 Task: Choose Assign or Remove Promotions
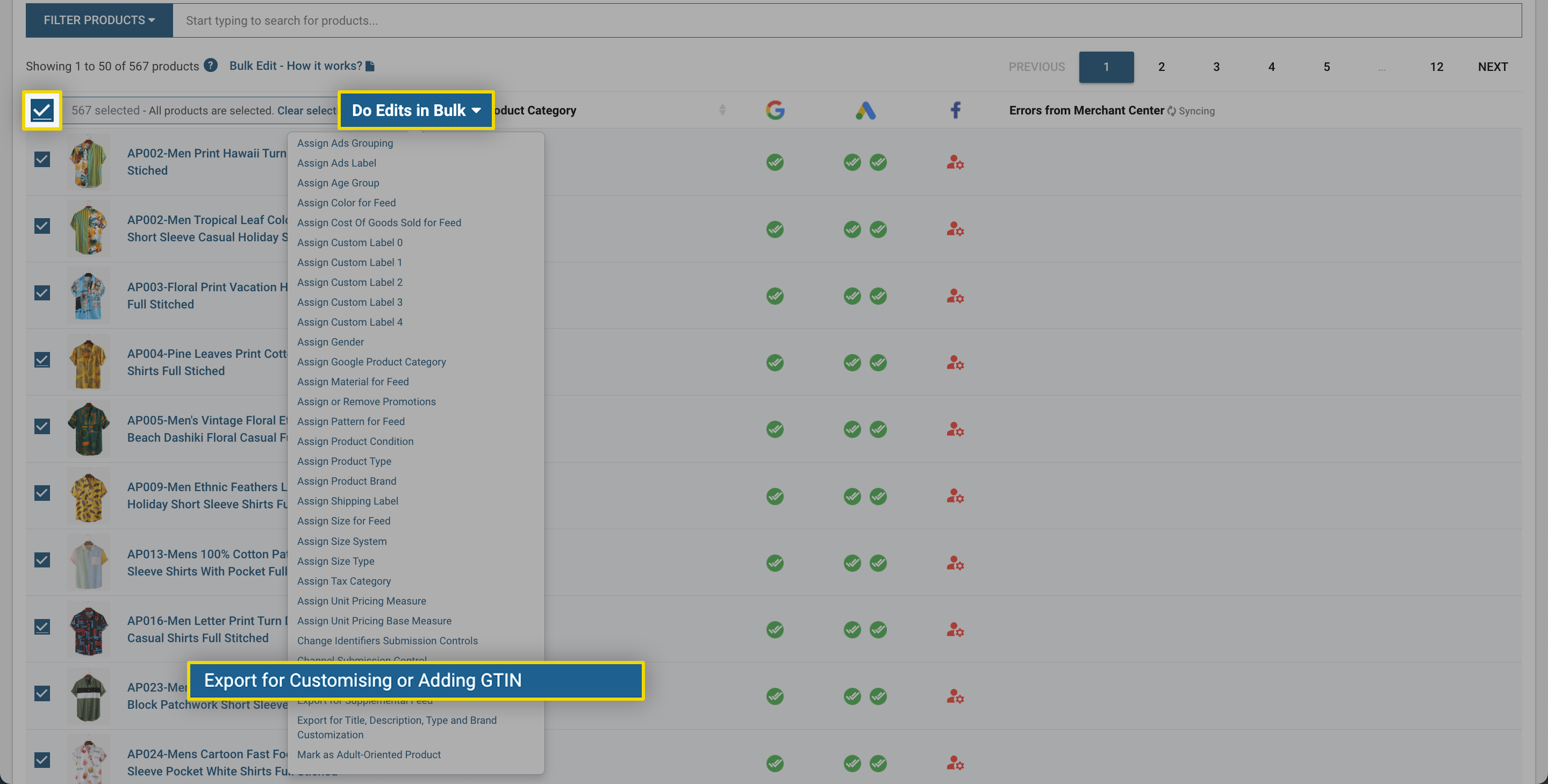[x=367, y=401]
